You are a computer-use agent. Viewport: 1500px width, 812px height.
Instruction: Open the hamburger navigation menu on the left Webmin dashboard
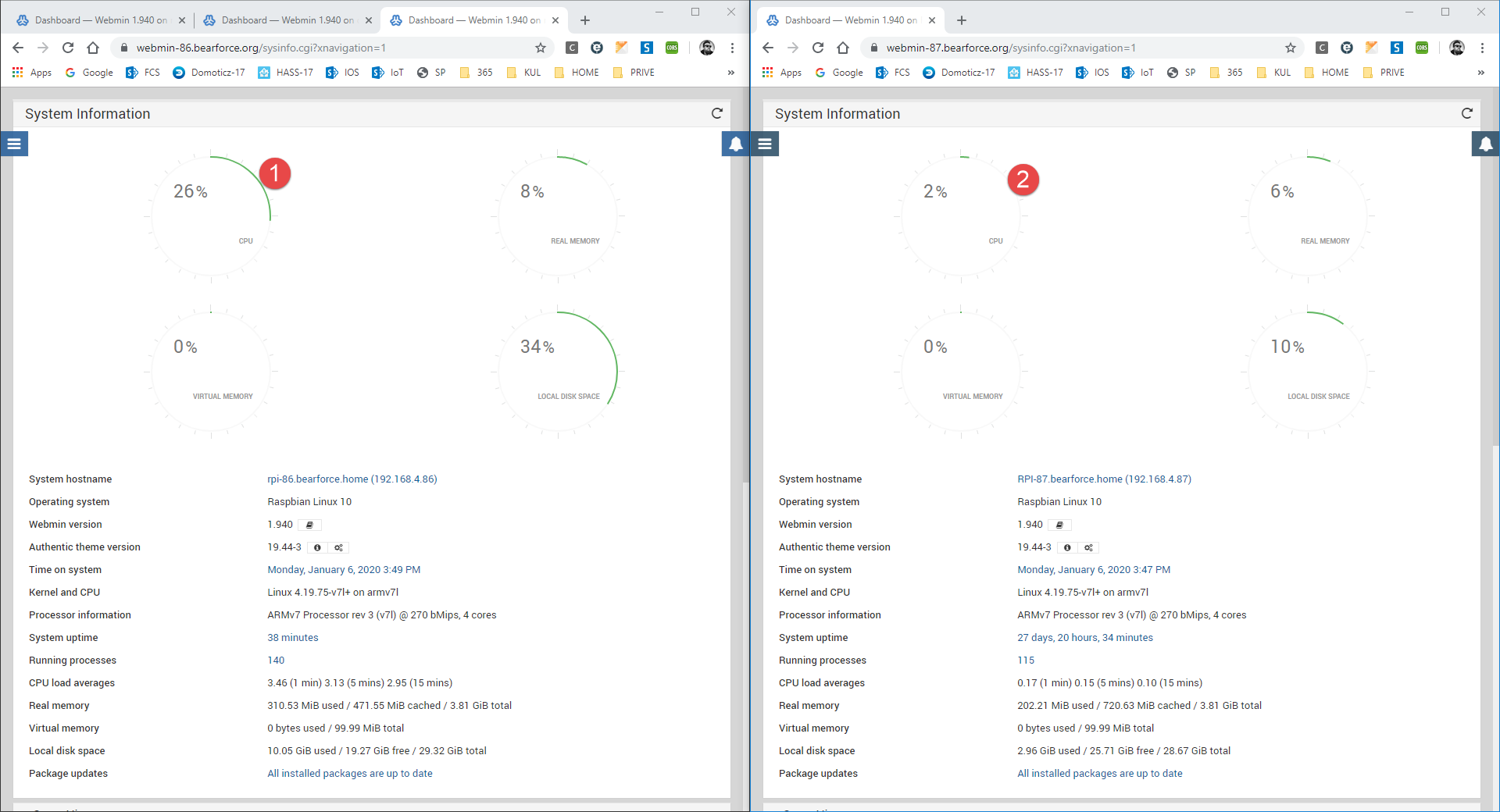[14, 144]
